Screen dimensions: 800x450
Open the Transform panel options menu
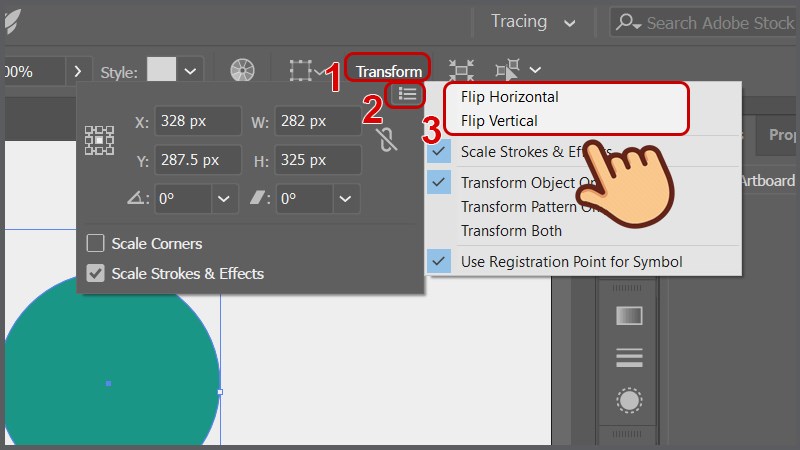407,94
